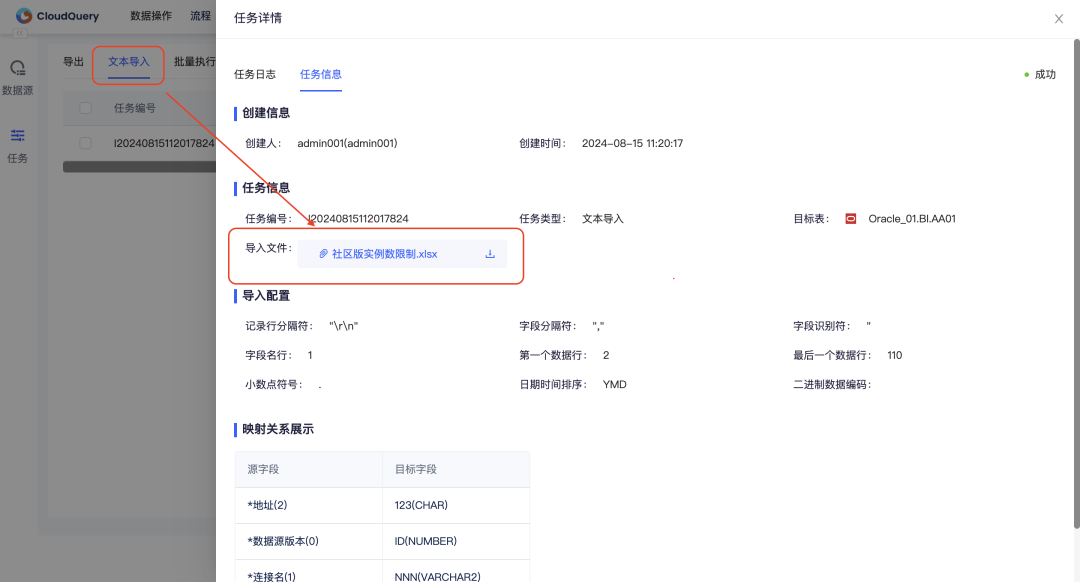Click the *连接名(1) source field cell
The height and width of the screenshot is (582, 1080).
click(x=309, y=572)
